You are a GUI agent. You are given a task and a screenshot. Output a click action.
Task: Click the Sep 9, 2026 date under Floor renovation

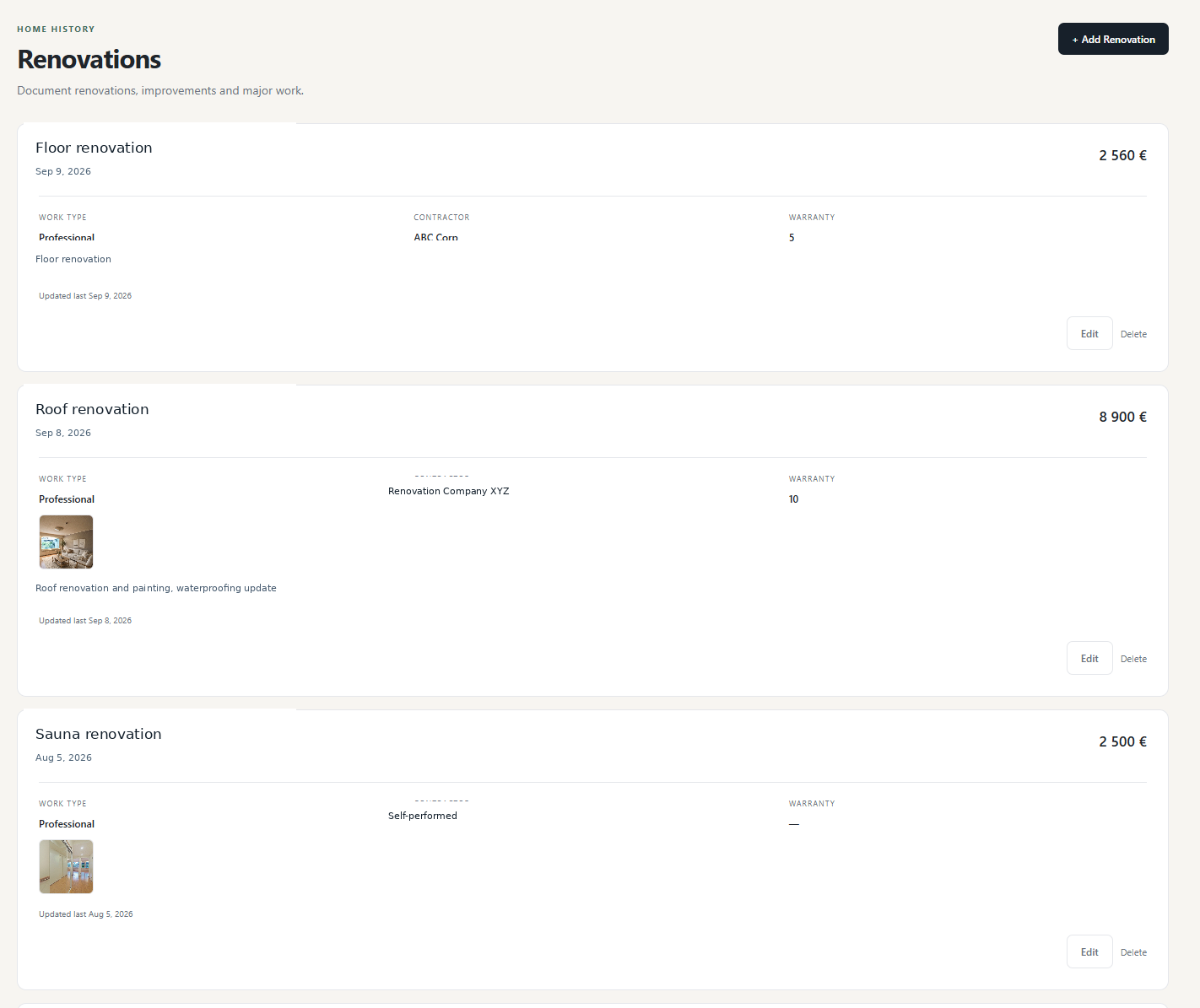point(63,171)
